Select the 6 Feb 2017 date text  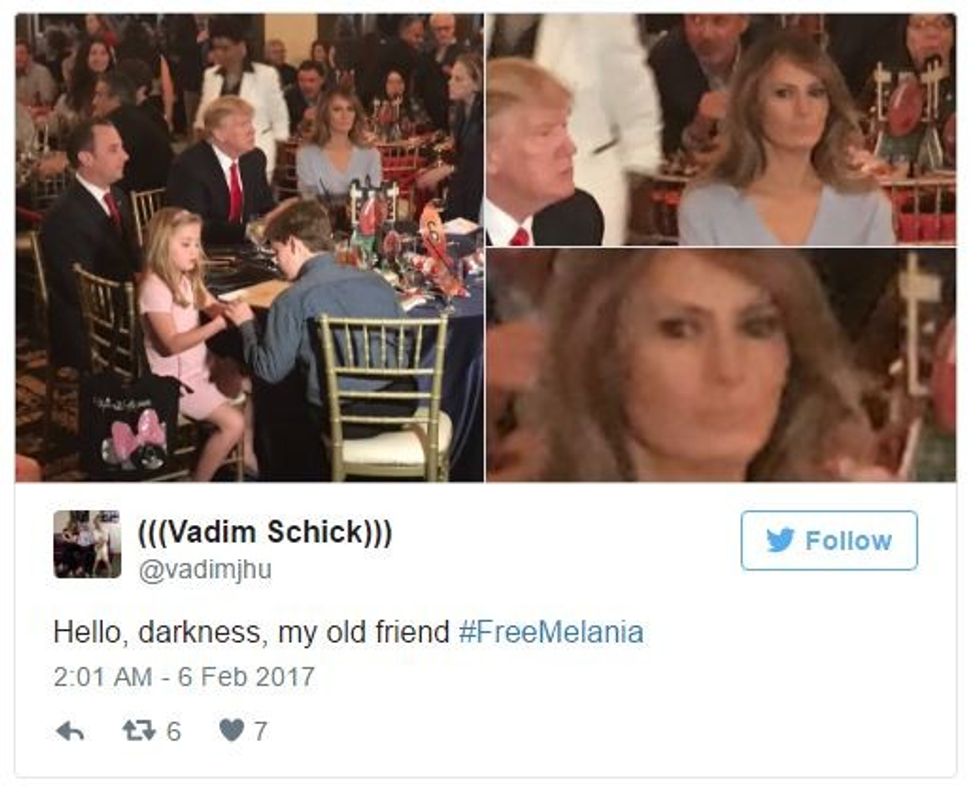coord(246,677)
